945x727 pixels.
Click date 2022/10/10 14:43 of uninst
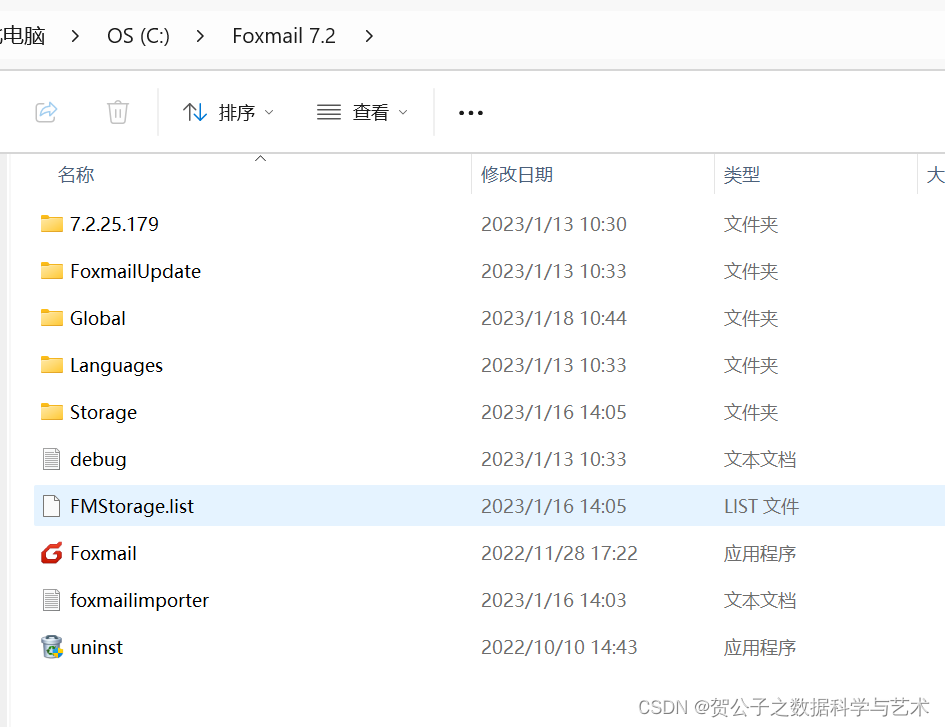pos(559,647)
